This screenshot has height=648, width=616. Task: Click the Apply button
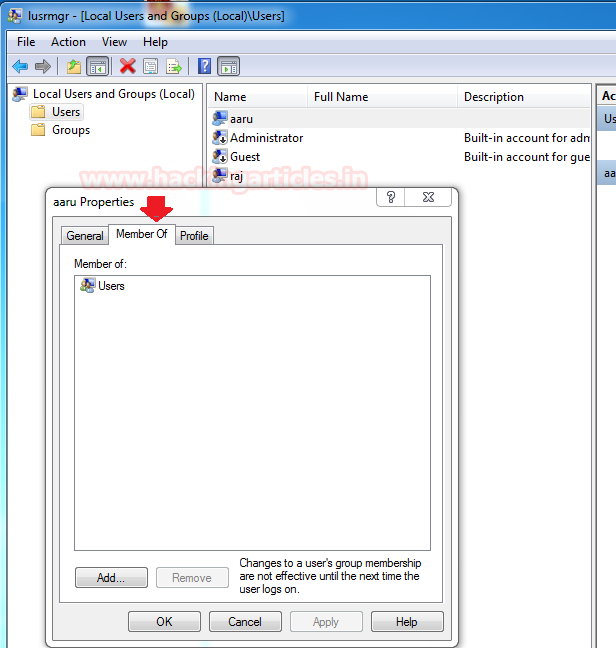point(326,622)
